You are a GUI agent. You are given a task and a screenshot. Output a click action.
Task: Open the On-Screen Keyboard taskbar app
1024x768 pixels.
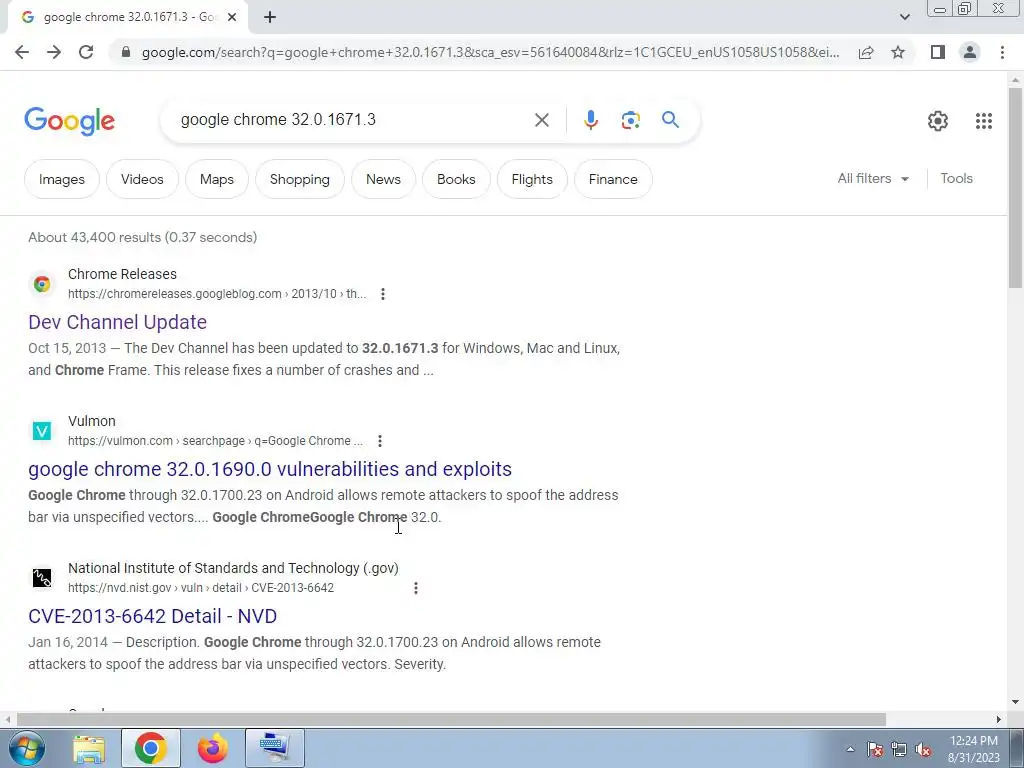coord(275,748)
